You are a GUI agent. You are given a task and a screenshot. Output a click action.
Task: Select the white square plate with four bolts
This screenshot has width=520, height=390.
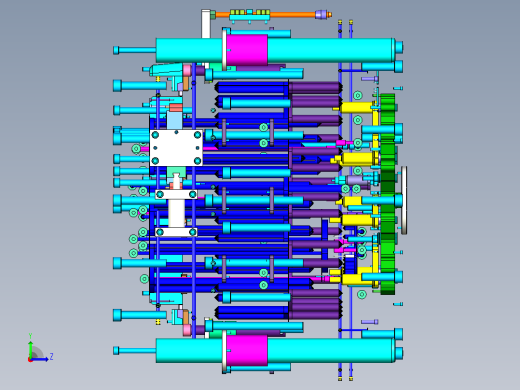[x=176, y=148]
